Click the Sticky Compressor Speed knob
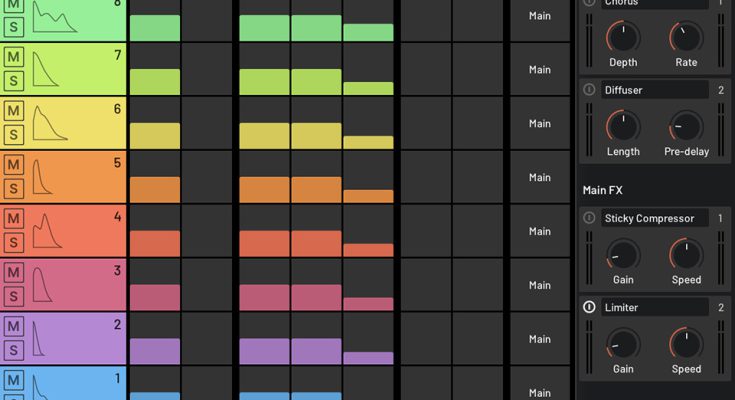The image size is (735, 400). (686, 254)
